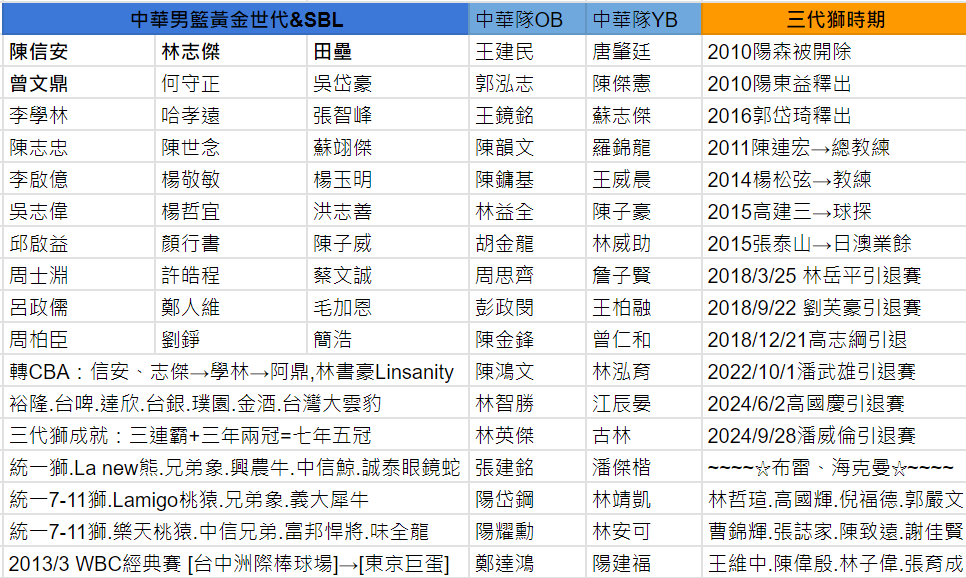Select the cell 李啟億

click(x=79, y=179)
